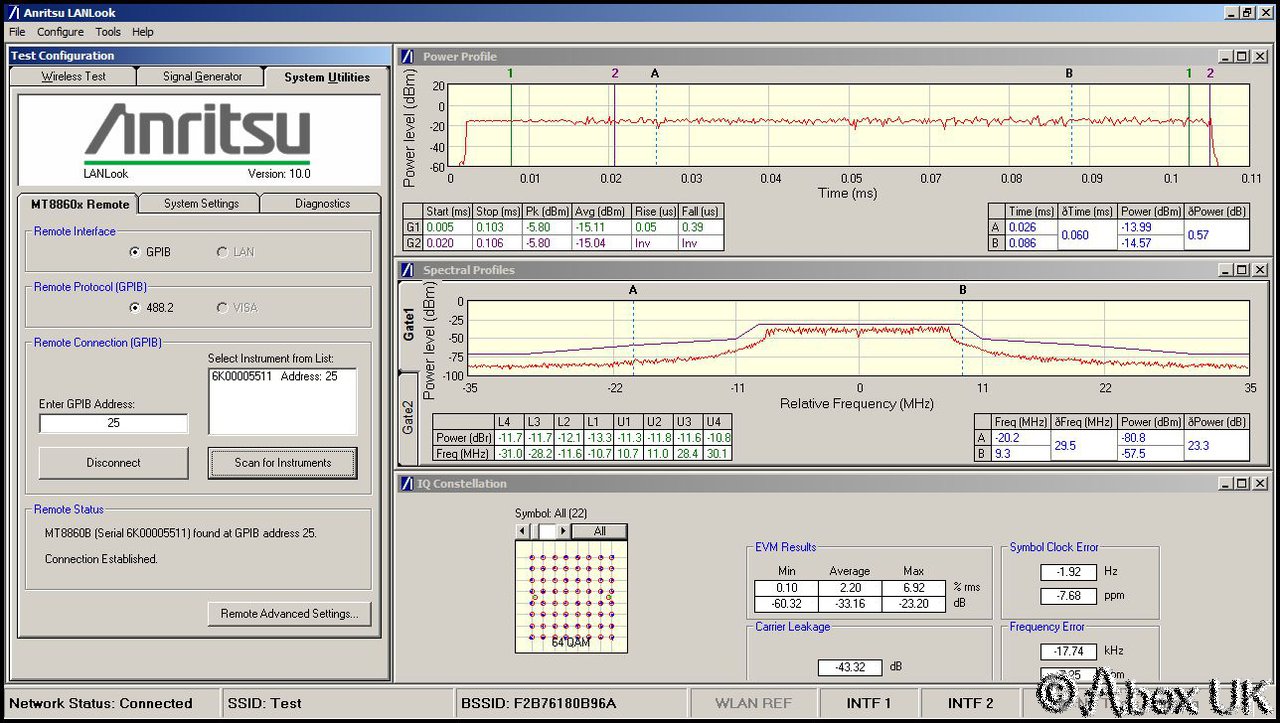Click the Power Profile window icon
Image resolution: width=1280 pixels, height=723 pixels.
(408, 57)
